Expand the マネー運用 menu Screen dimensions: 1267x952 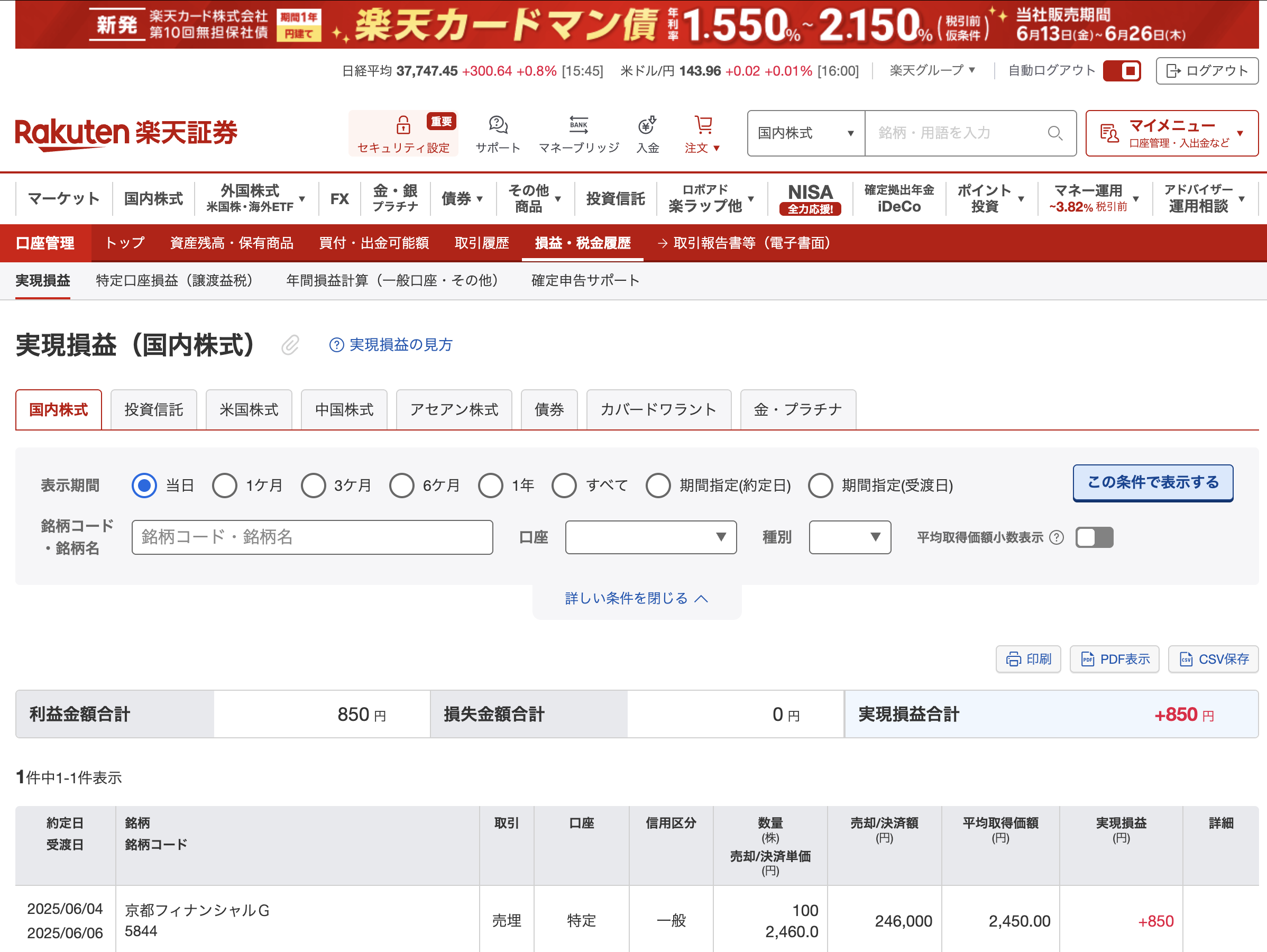[x=1094, y=198]
